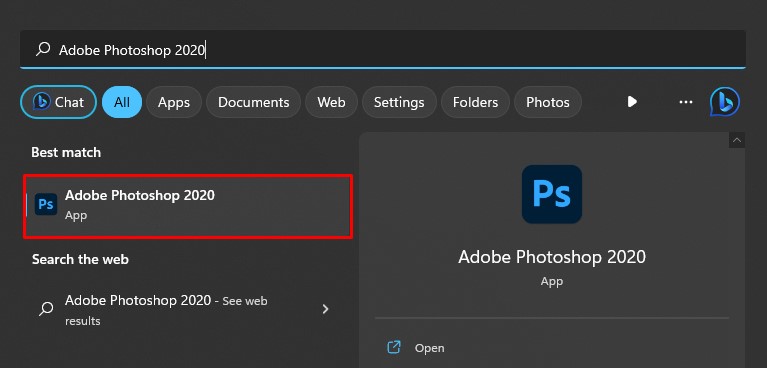The height and width of the screenshot is (368, 767).
Task: Click the search magnifier icon in the search box
Action: pyautogui.click(x=44, y=49)
